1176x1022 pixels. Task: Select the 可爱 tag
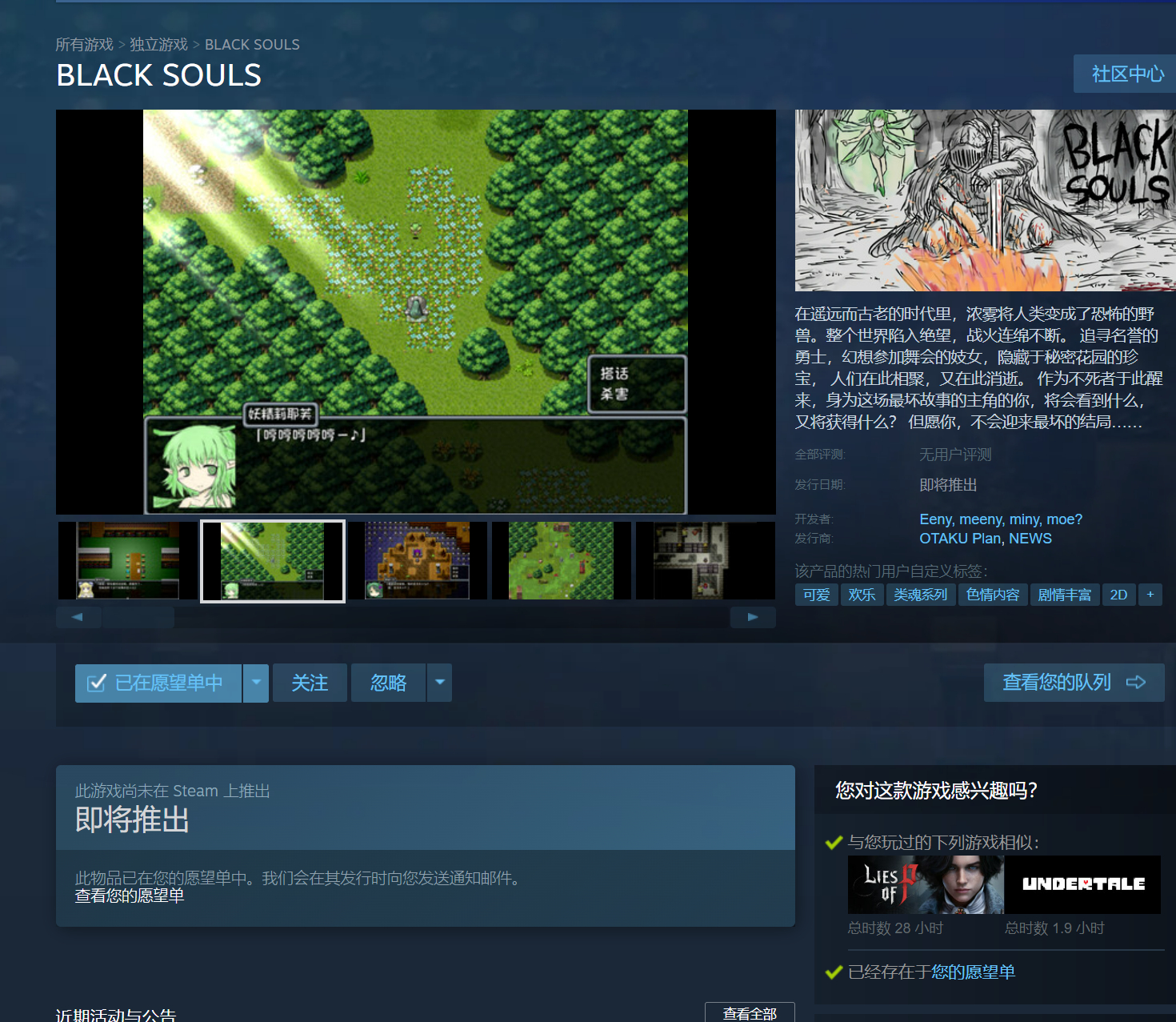click(x=817, y=595)
